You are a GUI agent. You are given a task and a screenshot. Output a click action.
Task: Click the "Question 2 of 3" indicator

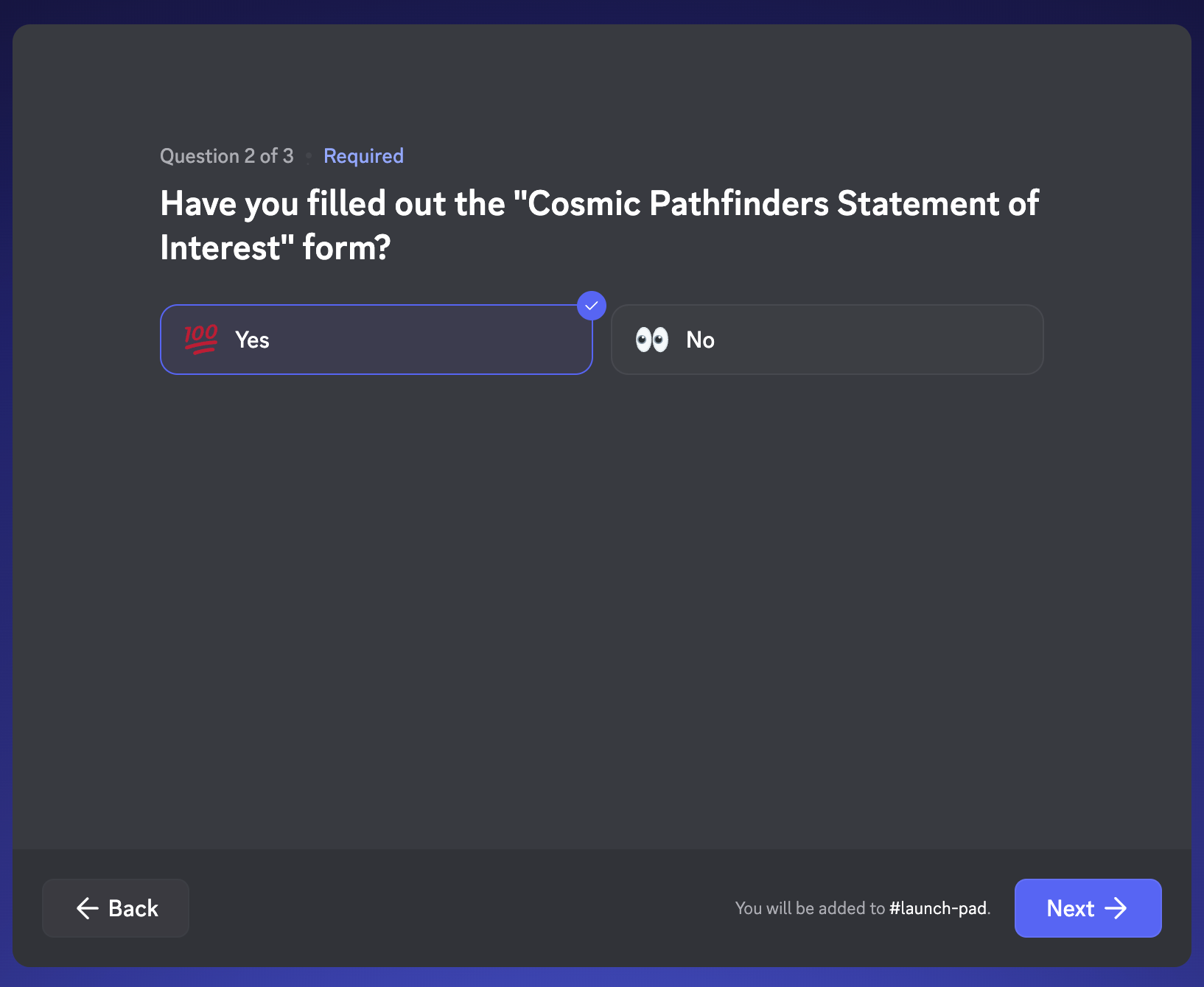coord(226,156)
